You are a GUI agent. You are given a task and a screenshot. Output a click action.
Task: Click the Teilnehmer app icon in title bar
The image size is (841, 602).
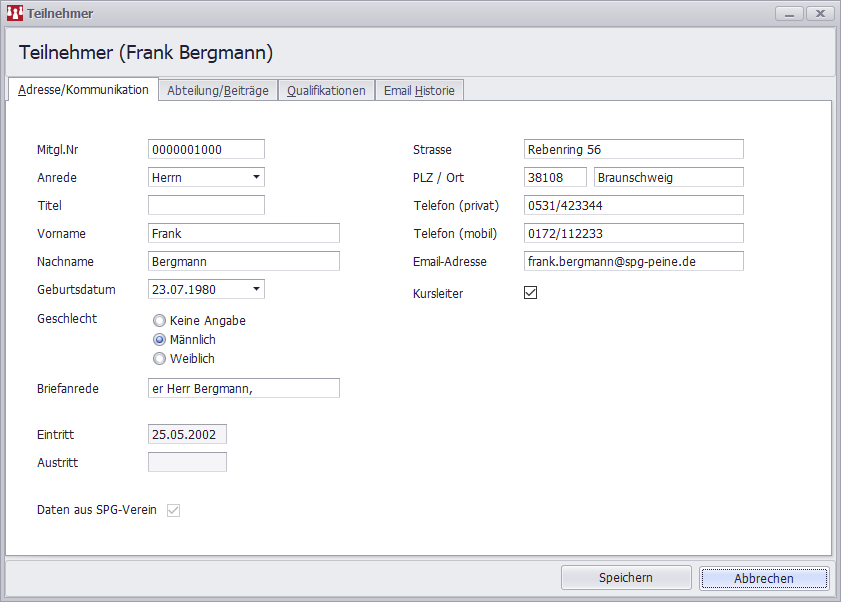coord(14,13)
